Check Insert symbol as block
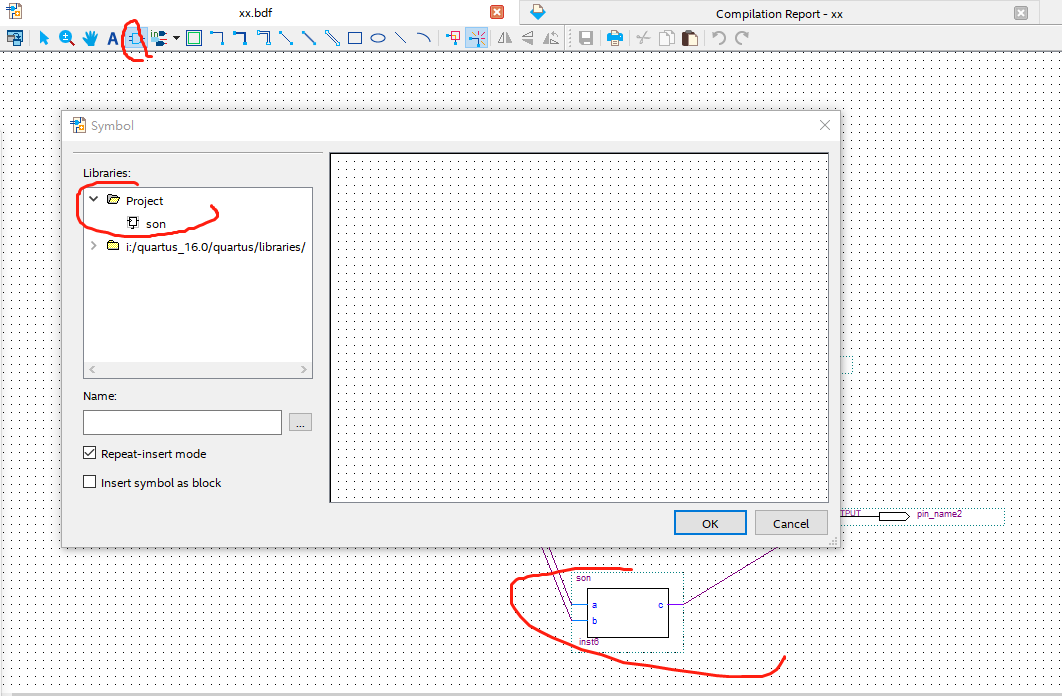The height and width of the screenshot is (696, 1062). point(89,482)
